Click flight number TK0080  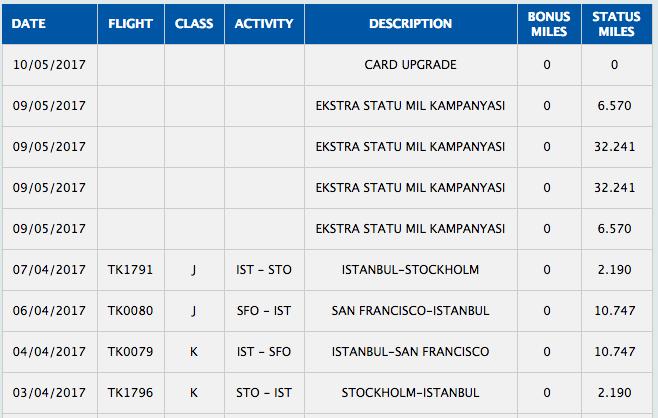click(131, 311)
